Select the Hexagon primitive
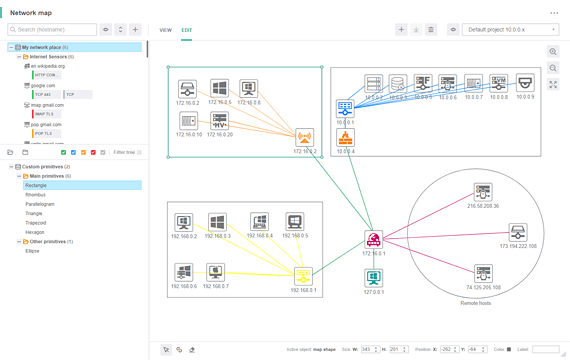Viewport: 570px width, 360px height. [35, 232]
